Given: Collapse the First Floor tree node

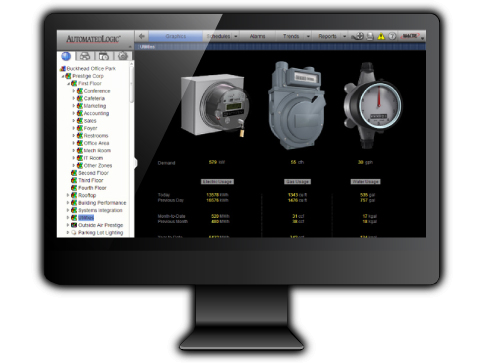Looking at the screenshot, I should tap(68, 84).
